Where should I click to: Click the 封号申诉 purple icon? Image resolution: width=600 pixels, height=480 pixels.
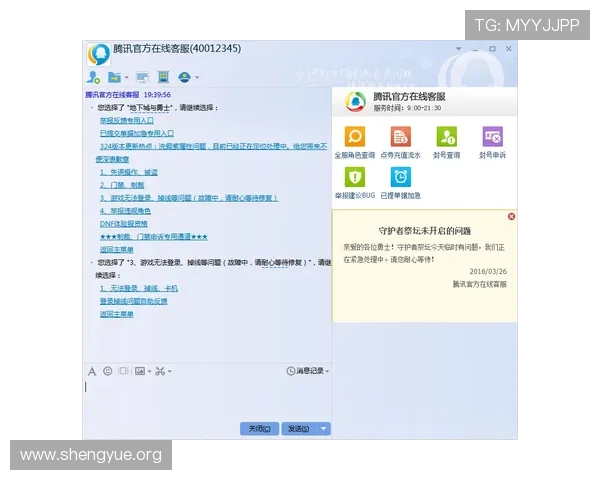(492, 137)
